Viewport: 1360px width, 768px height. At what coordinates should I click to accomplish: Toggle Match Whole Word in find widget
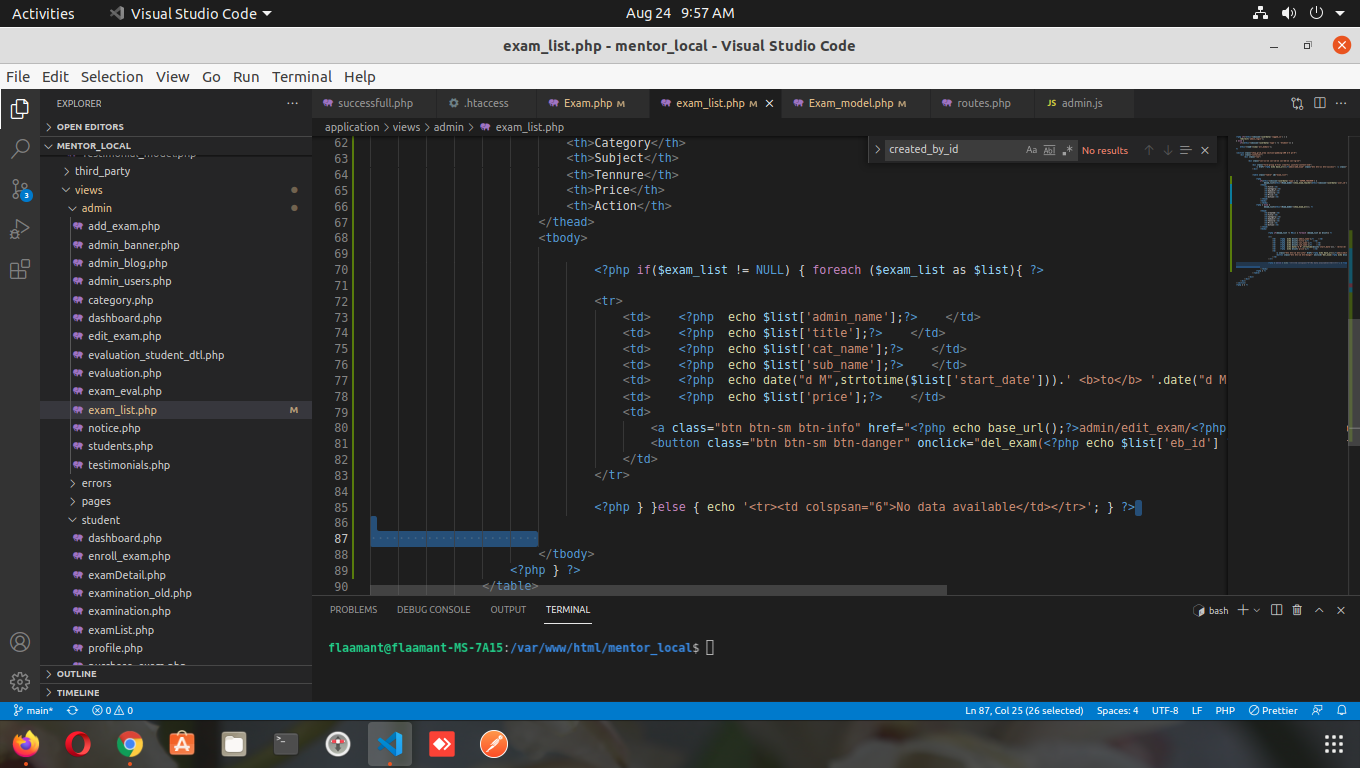click(x=1049, y=150)
